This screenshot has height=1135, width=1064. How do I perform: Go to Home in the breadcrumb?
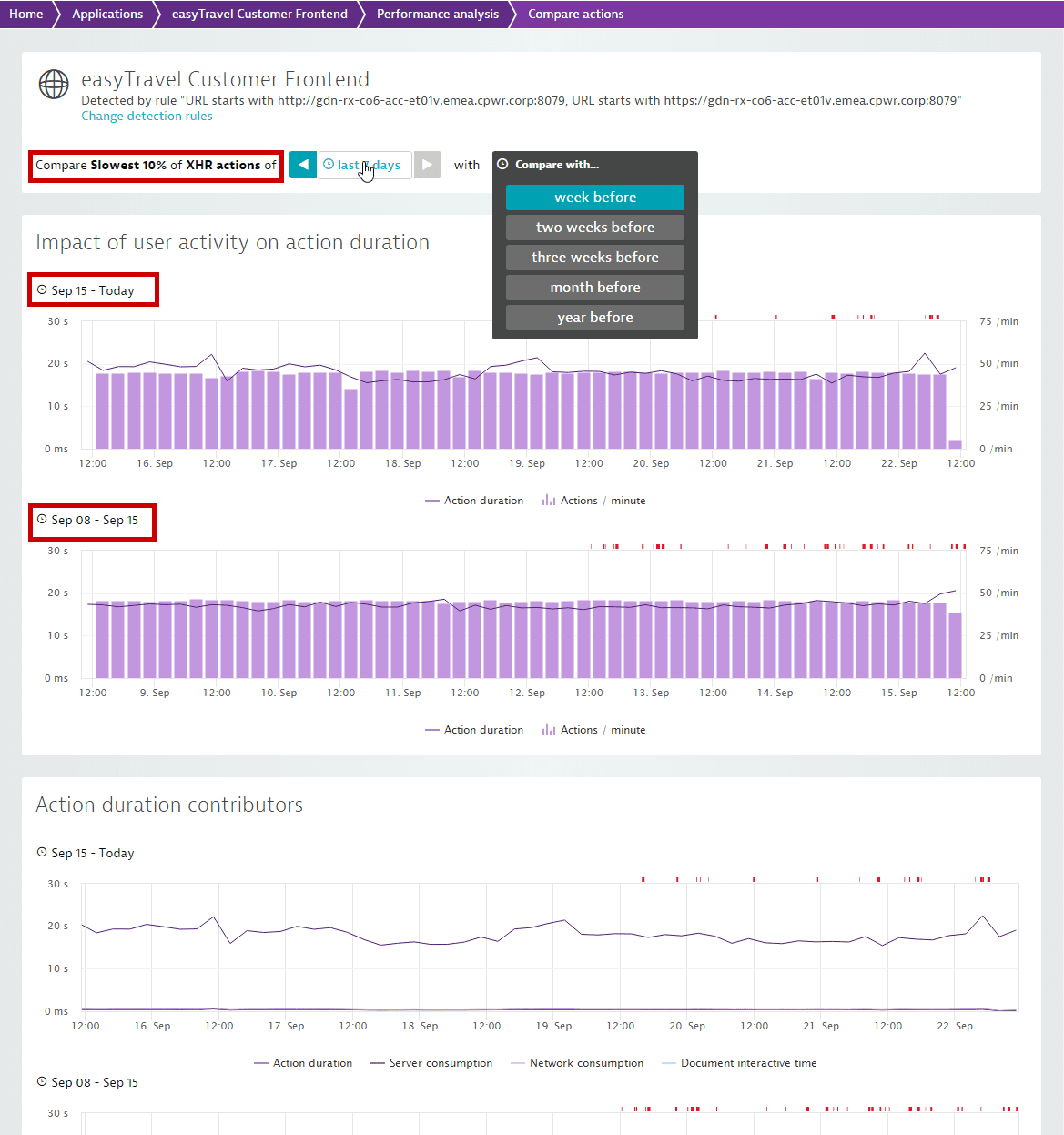(x=26, y=14)
